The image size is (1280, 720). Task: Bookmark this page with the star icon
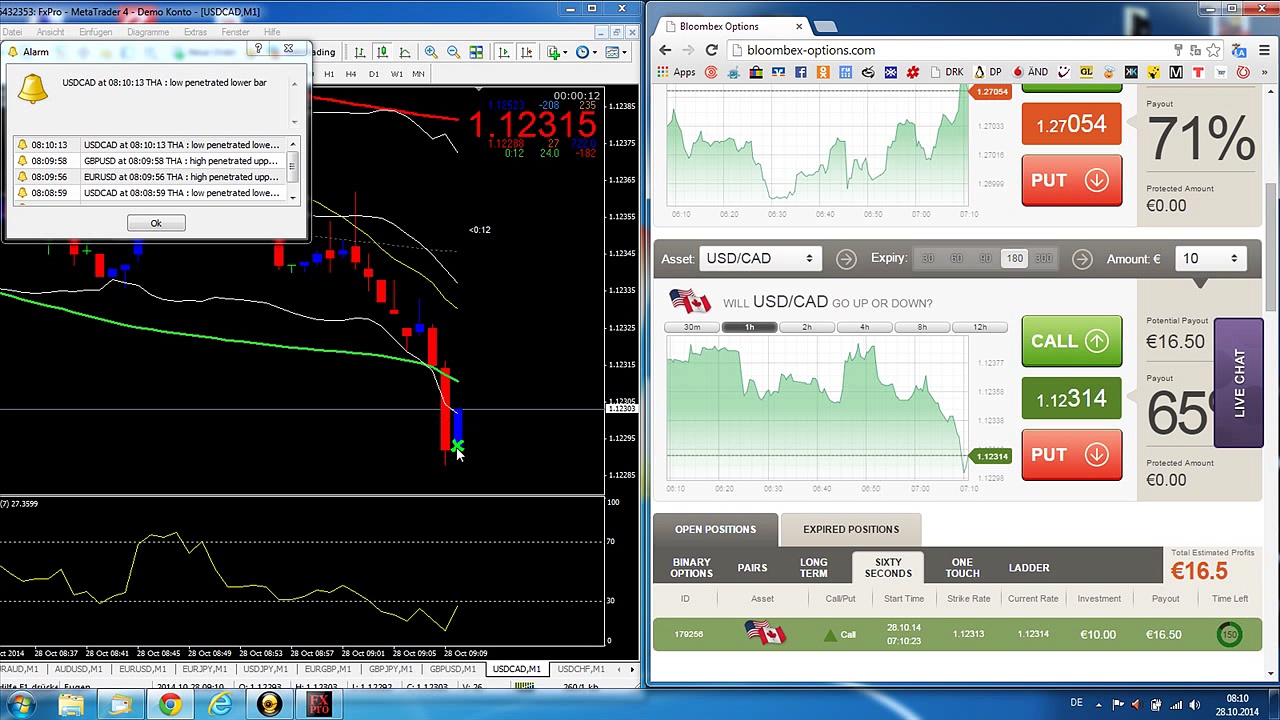coord(1213,50)
